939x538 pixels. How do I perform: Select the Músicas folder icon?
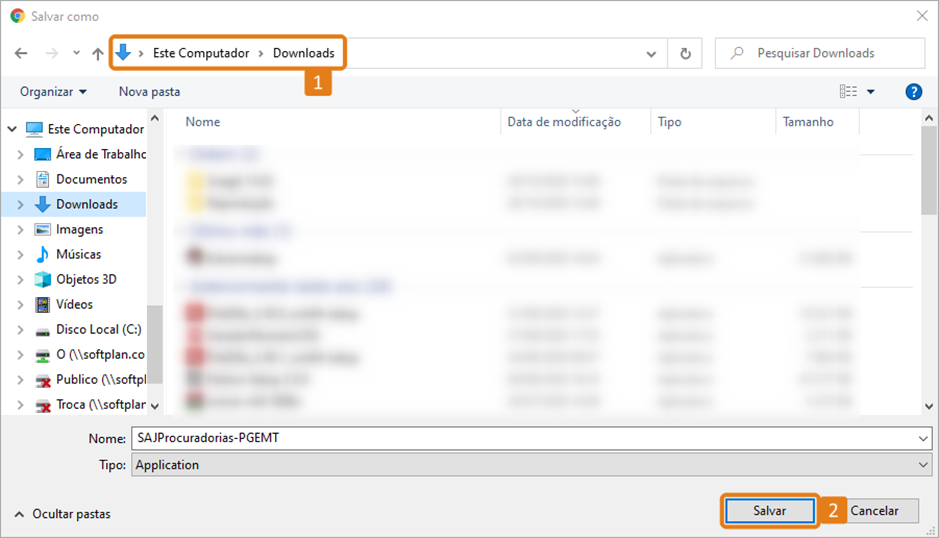(43, 254)
